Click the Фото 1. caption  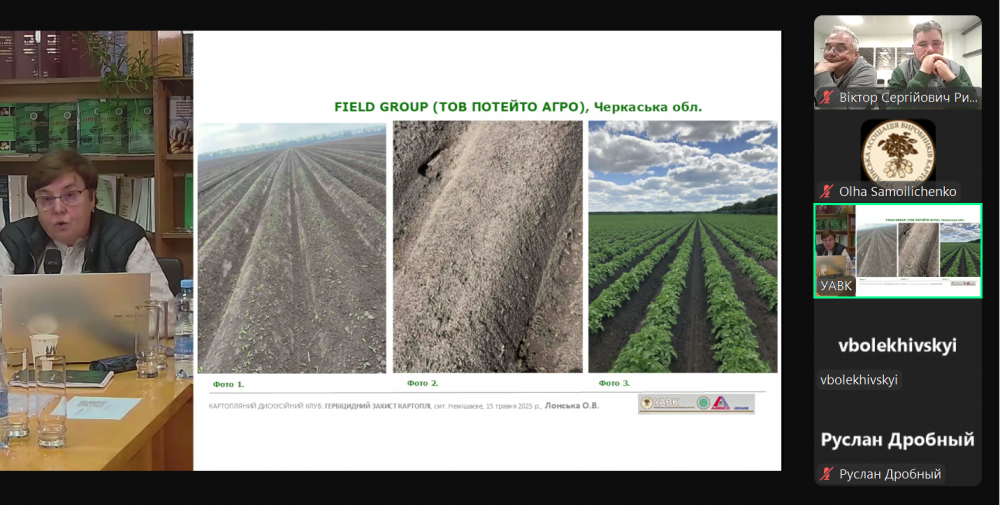228,384
